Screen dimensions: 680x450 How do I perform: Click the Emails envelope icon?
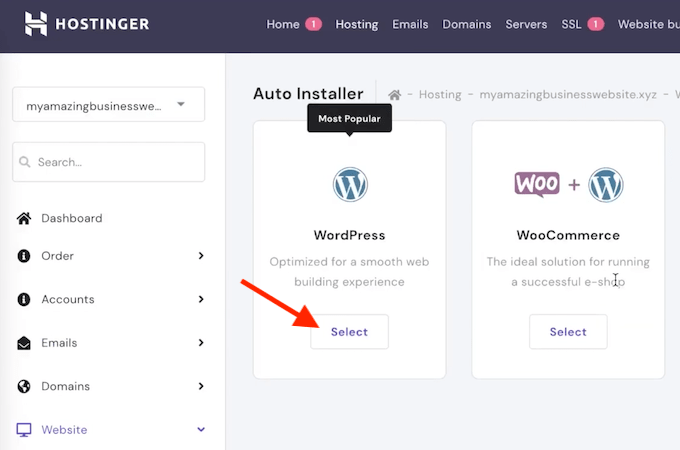[x=24, y=342]
